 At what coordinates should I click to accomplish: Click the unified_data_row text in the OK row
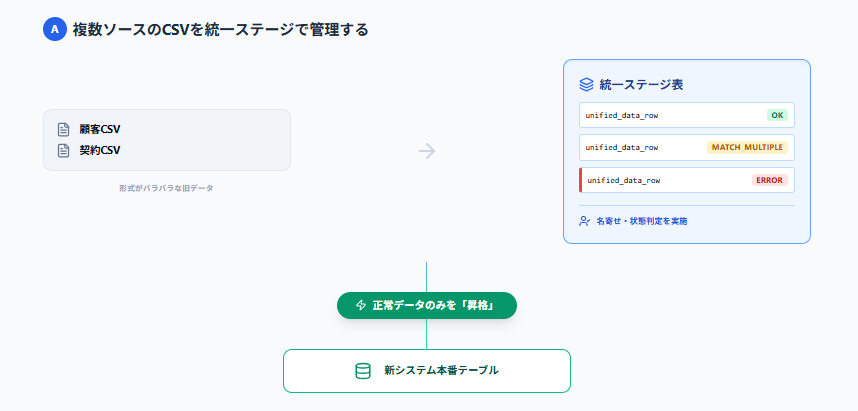pyautogui.click(x=622, y=115)
